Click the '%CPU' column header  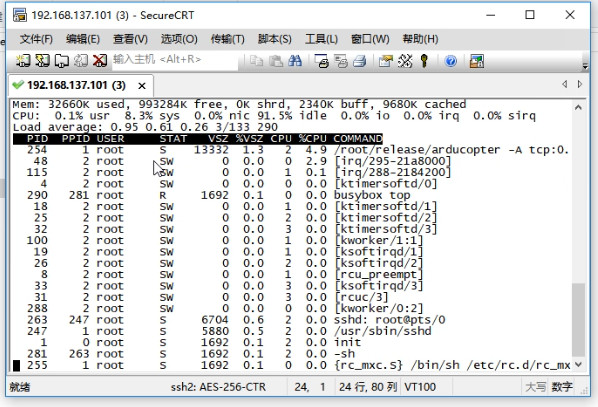click(312, 138)
